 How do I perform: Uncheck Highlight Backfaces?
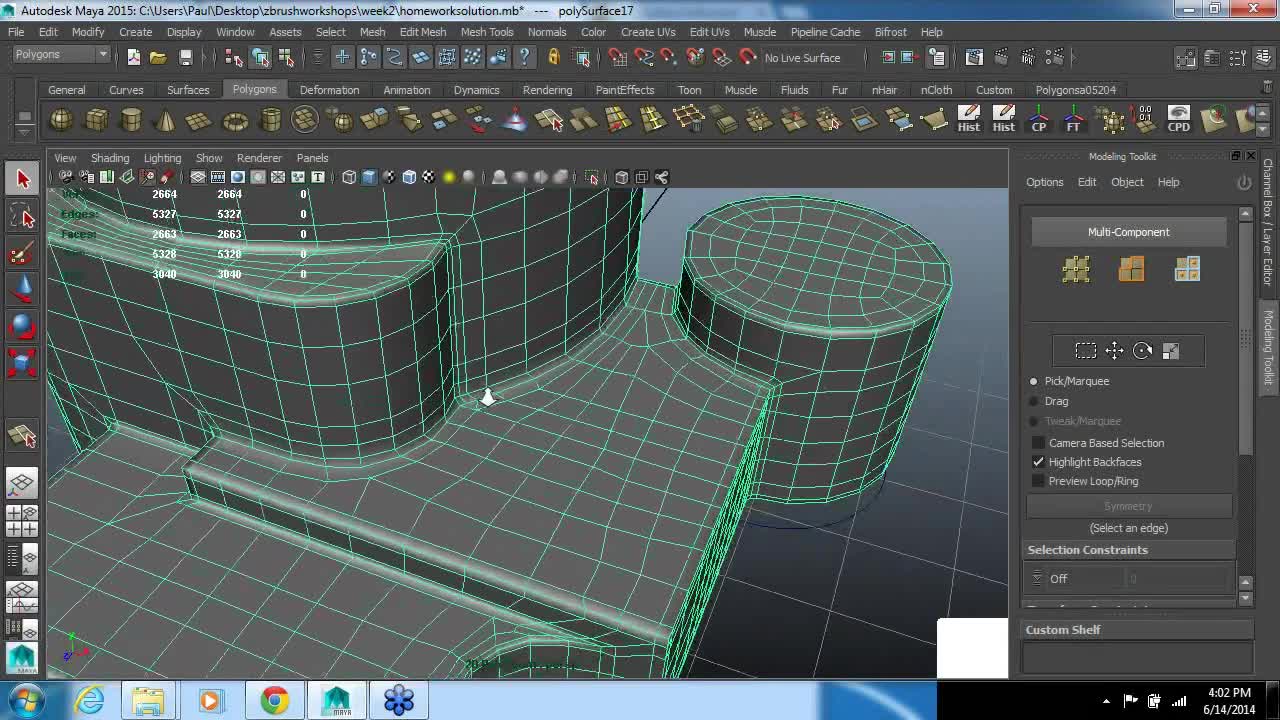coord(1038,462)
